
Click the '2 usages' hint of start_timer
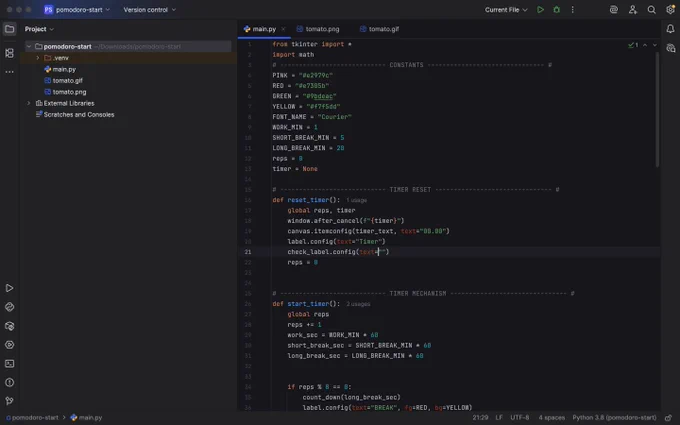coord(358,304)
